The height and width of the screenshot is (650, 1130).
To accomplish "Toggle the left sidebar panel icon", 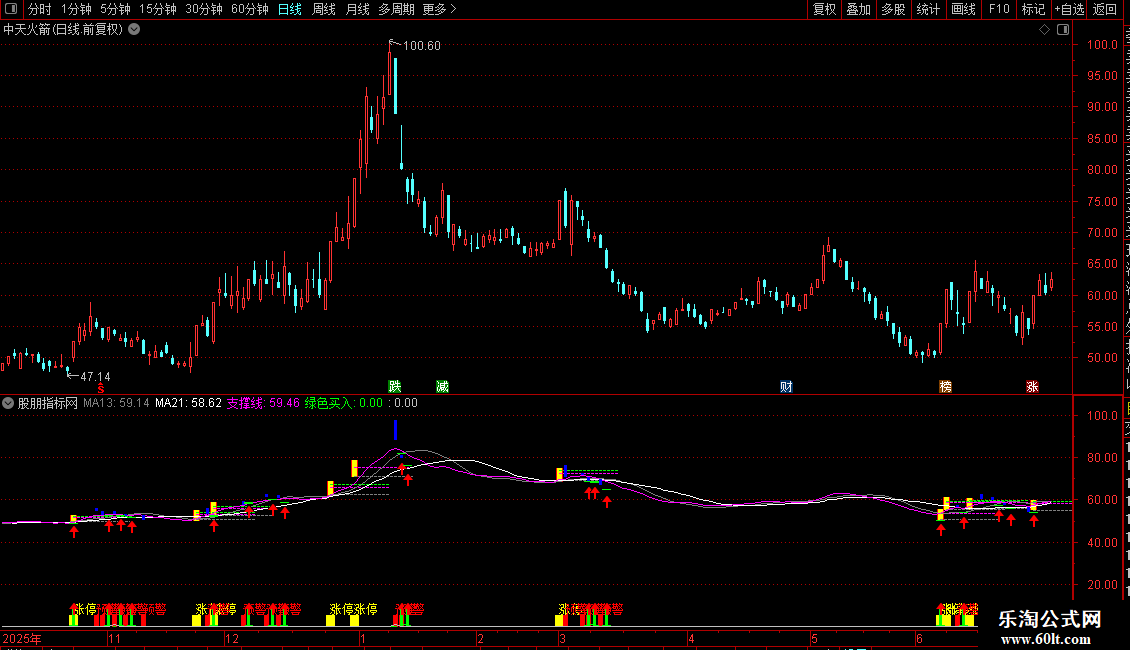I will click(x=11, y=9).
